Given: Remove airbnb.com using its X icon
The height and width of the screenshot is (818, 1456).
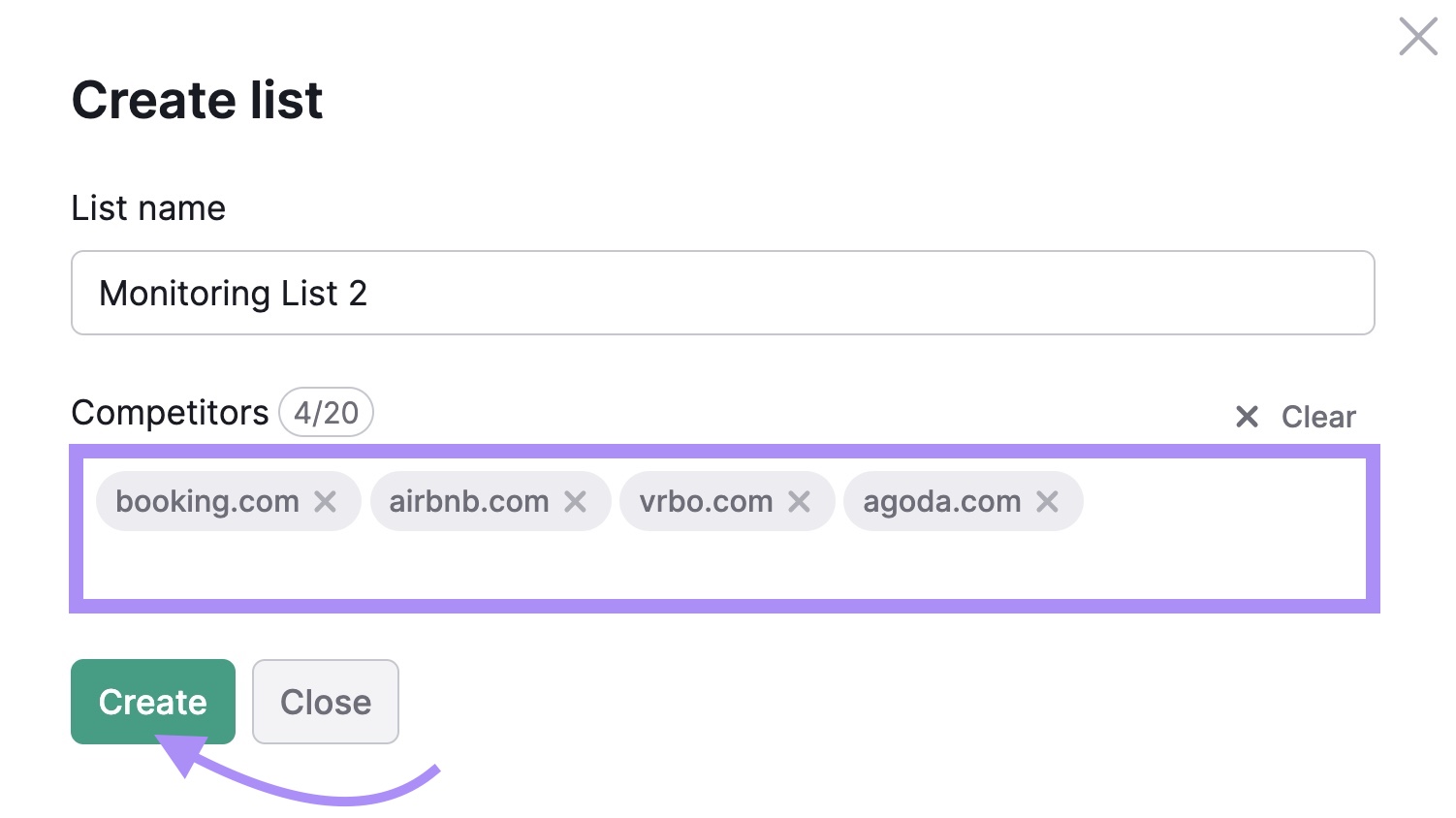Looking at the screenshot, I should pyautogui.click(x=576, y=501).
